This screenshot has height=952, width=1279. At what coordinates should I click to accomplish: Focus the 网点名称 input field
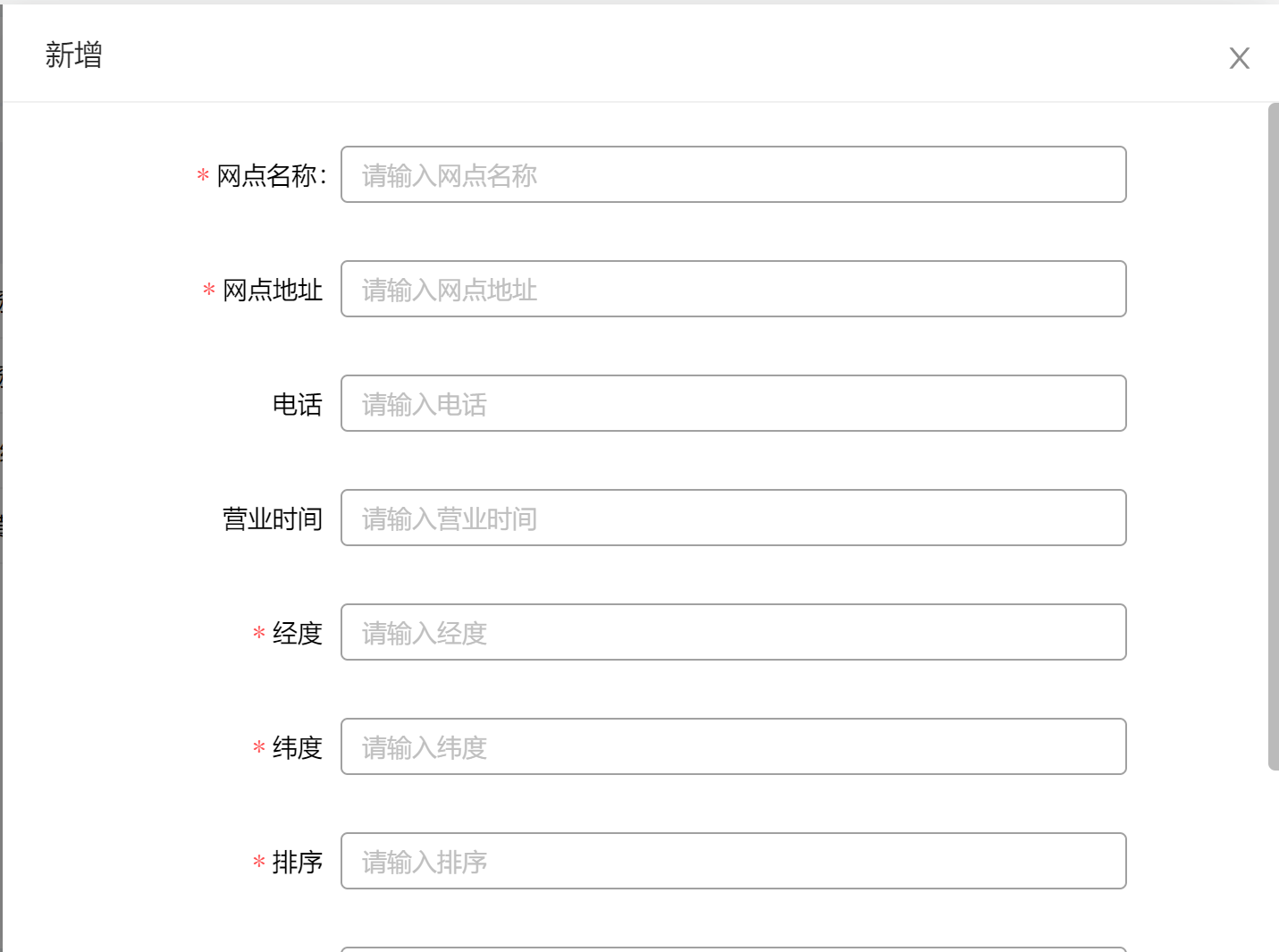pyautogui.click(x=733, y=174)
